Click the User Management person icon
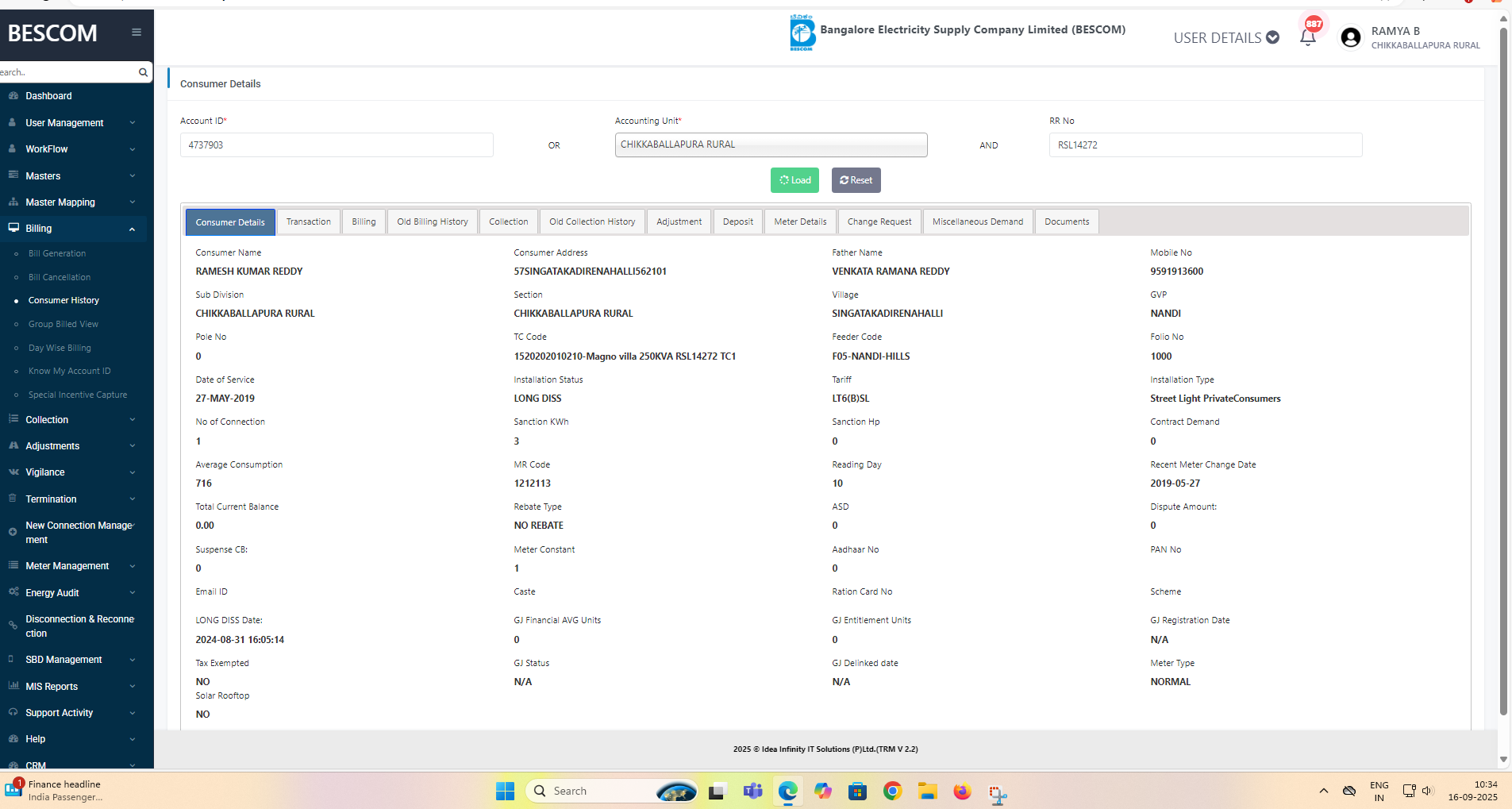 tap(13, 123)
